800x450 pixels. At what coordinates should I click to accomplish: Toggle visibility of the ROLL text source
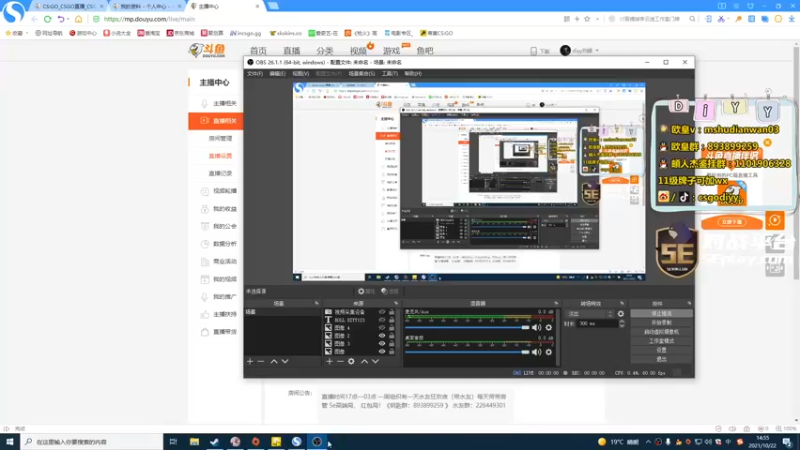click(x=382, y=320)
